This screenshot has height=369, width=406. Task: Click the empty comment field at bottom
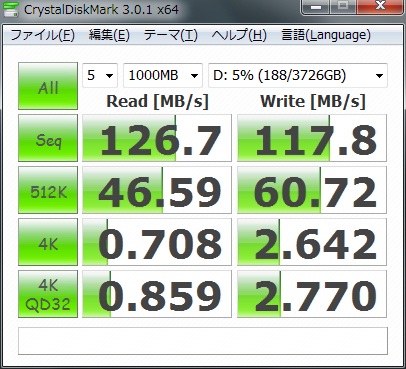[x=203, y=341]
